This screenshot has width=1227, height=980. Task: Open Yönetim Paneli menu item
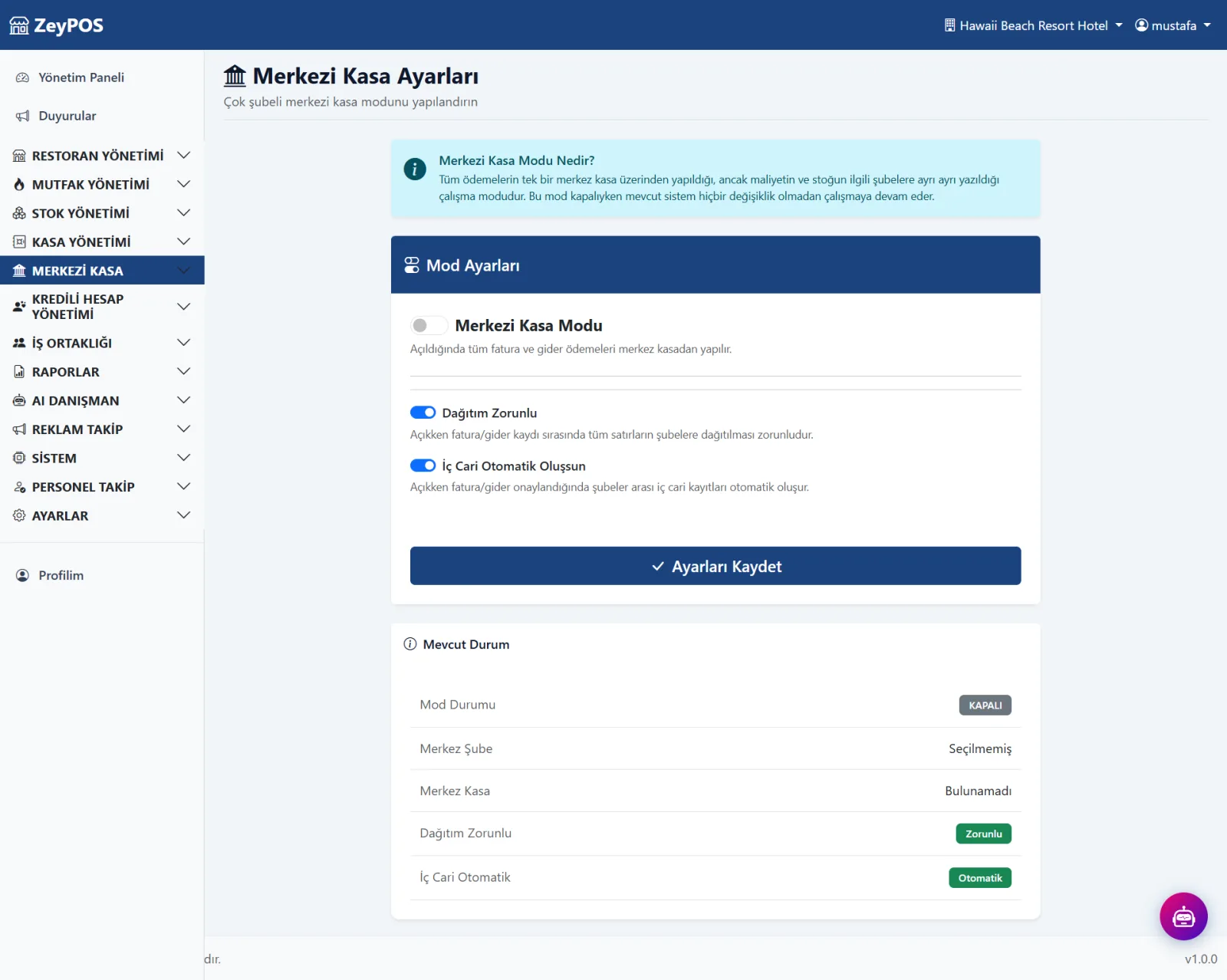(102, 77)
